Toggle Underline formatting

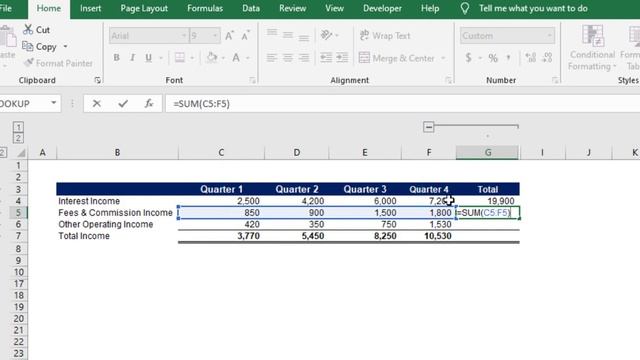click(149, 58)
